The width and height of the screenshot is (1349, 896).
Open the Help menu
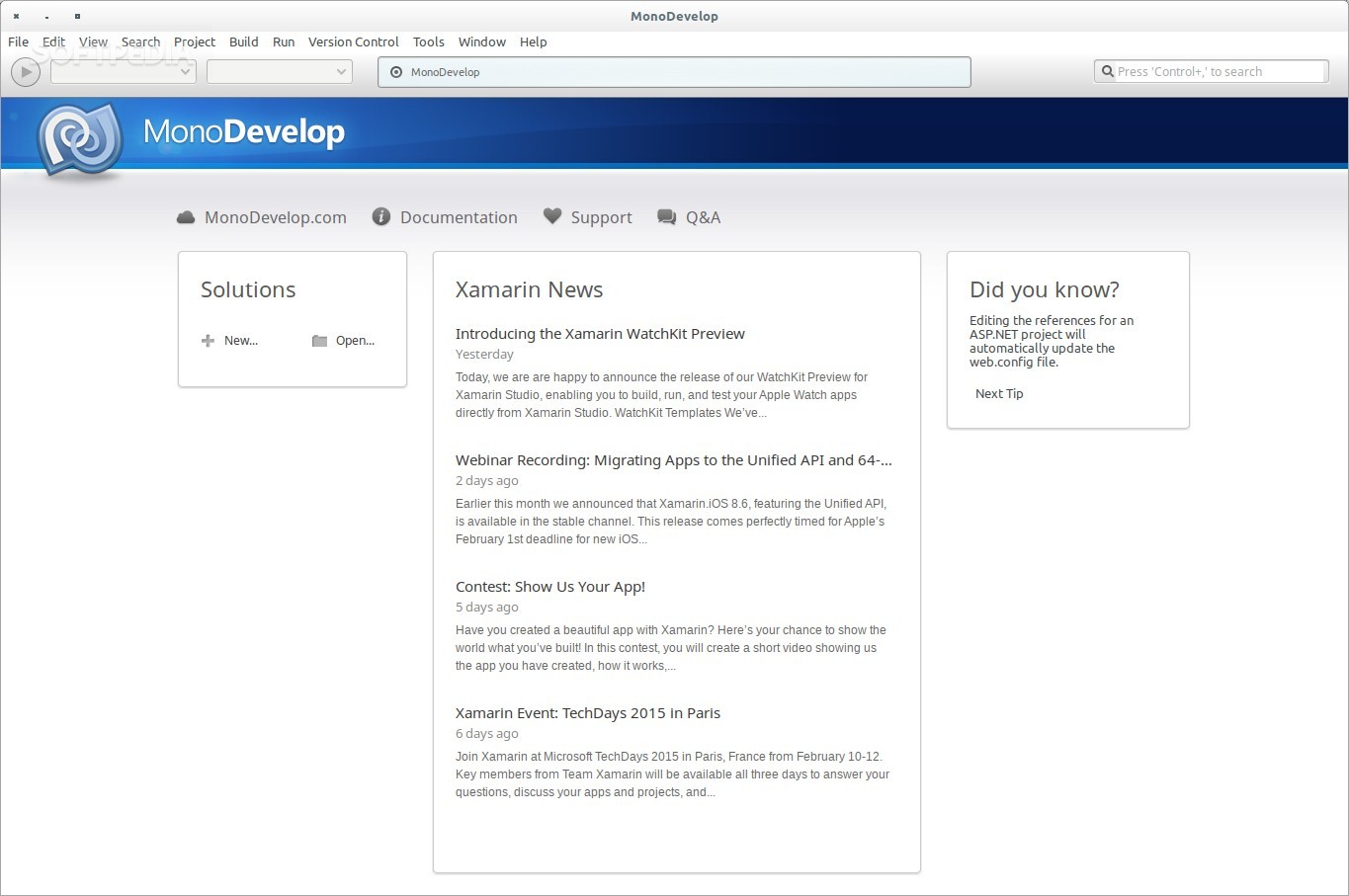click(534, 41)
